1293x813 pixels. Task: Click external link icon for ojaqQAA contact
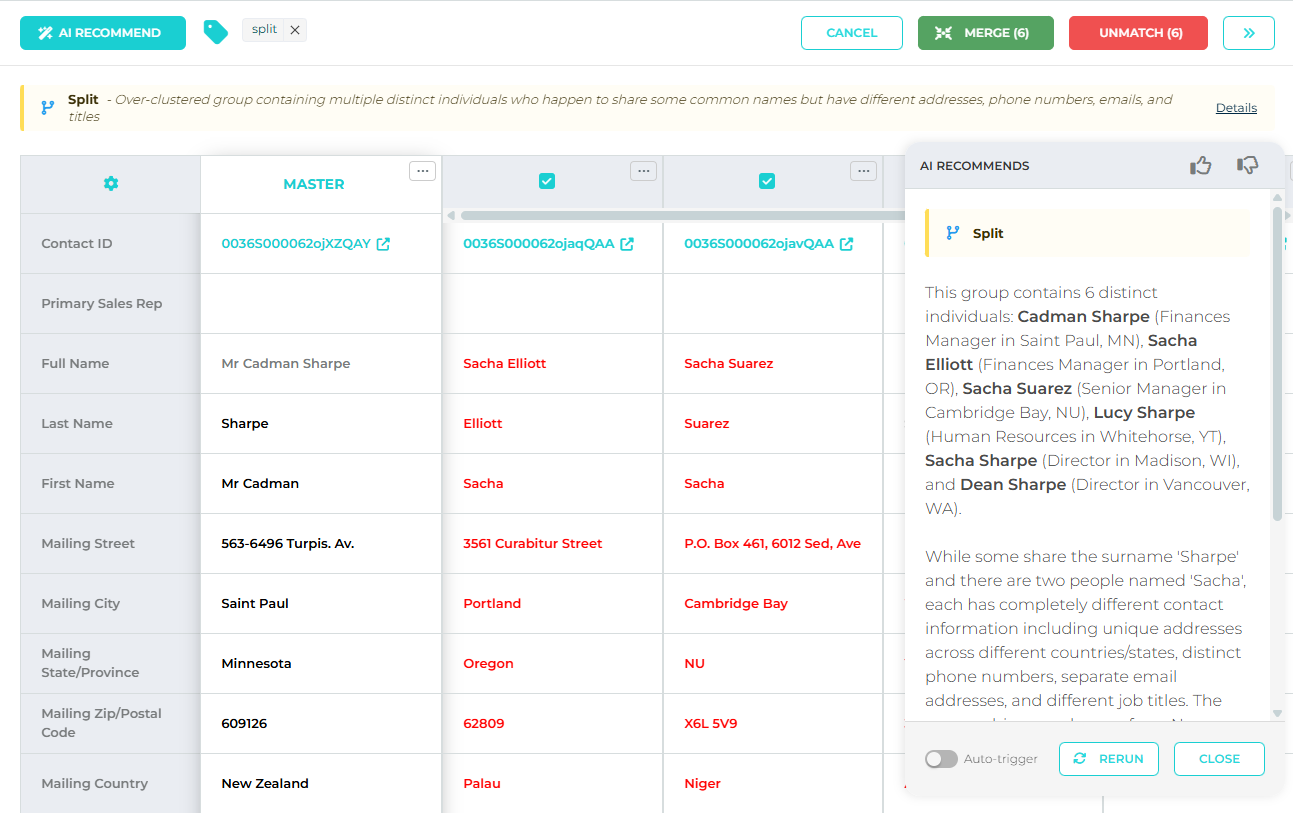(627, 244)
